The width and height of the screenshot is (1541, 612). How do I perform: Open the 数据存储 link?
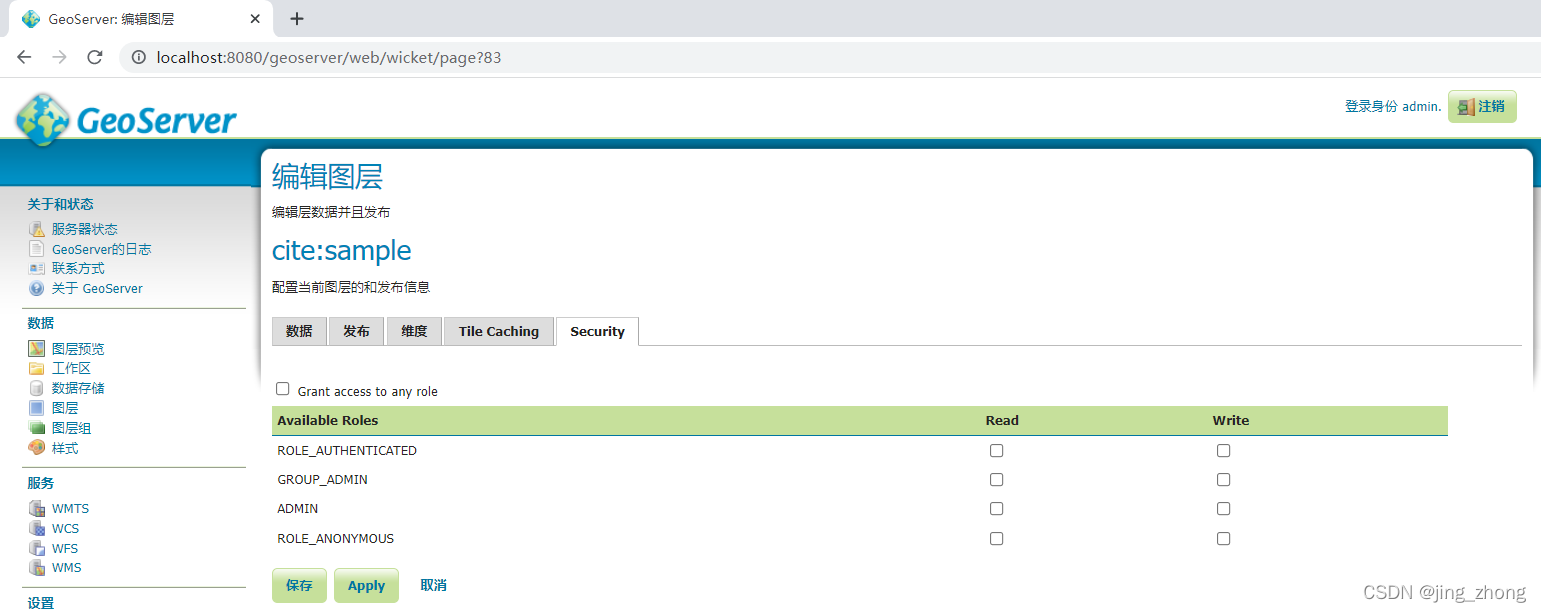tap(78, 388)
